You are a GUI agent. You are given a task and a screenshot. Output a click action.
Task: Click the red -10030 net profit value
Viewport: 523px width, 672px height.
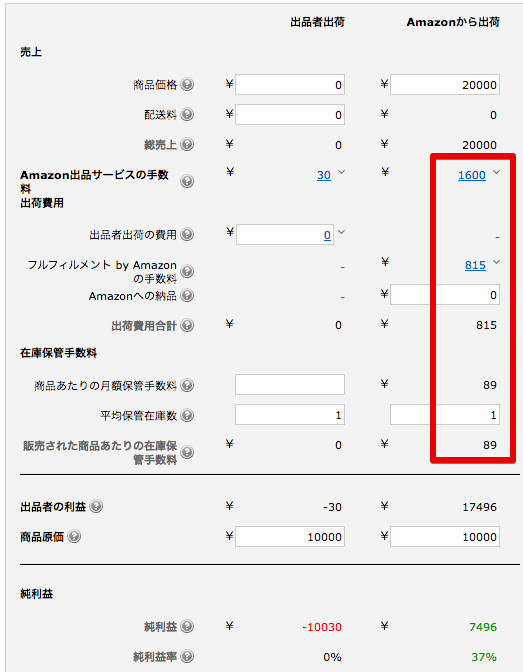322,627
